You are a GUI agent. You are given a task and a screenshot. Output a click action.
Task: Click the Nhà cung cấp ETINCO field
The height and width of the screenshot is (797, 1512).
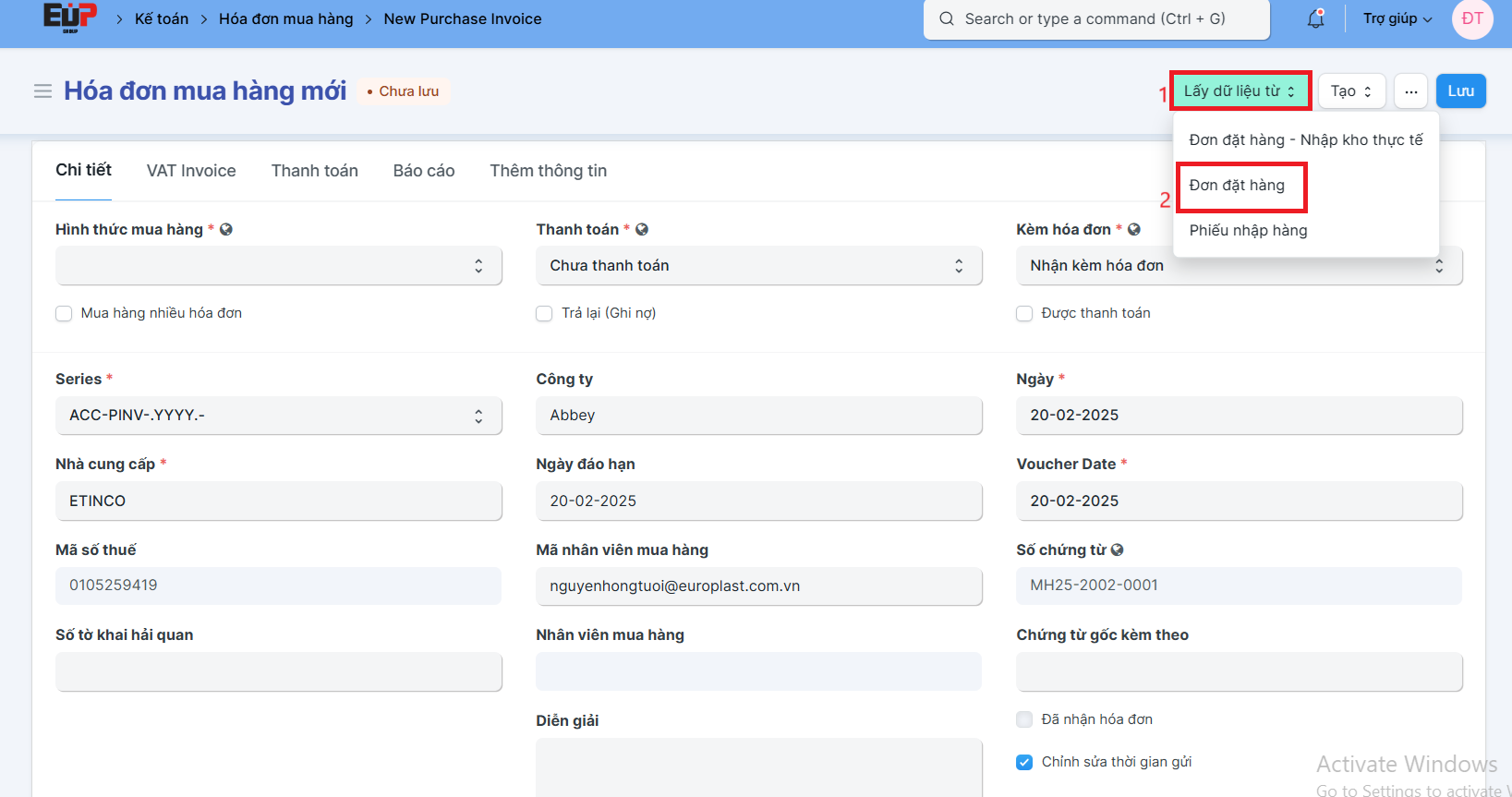click(278, 501)
